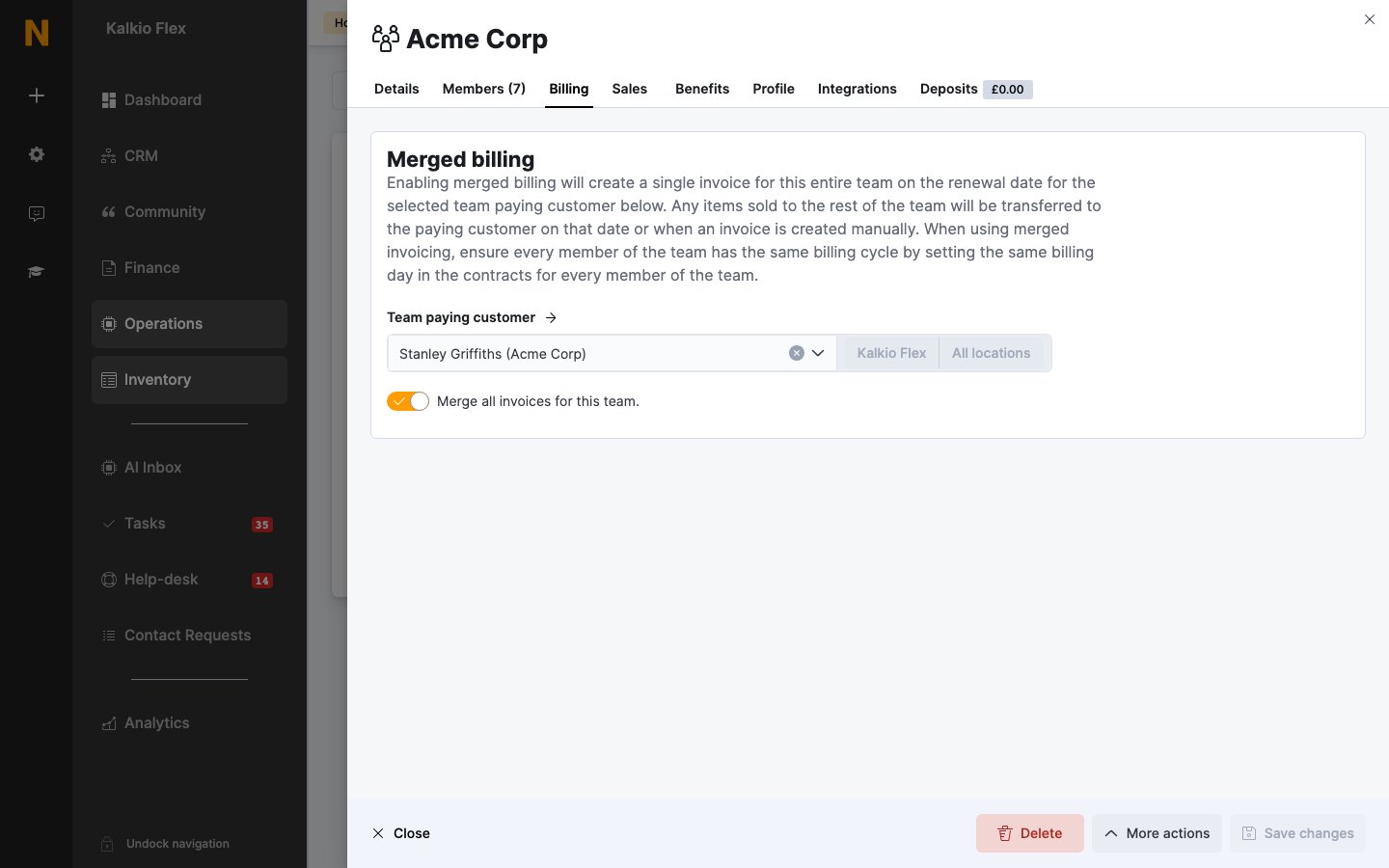Image resolution: width=1389 pixels, height=868 pixels.
Task: Click the chat feedback icon in rail
Action: (x=37, y=213)
